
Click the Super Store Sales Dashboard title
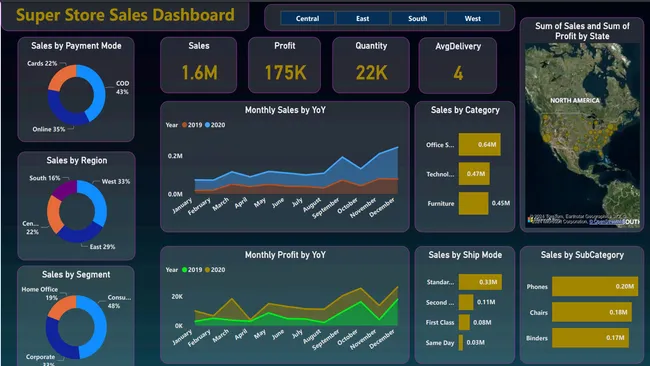(x=125, y=15)
